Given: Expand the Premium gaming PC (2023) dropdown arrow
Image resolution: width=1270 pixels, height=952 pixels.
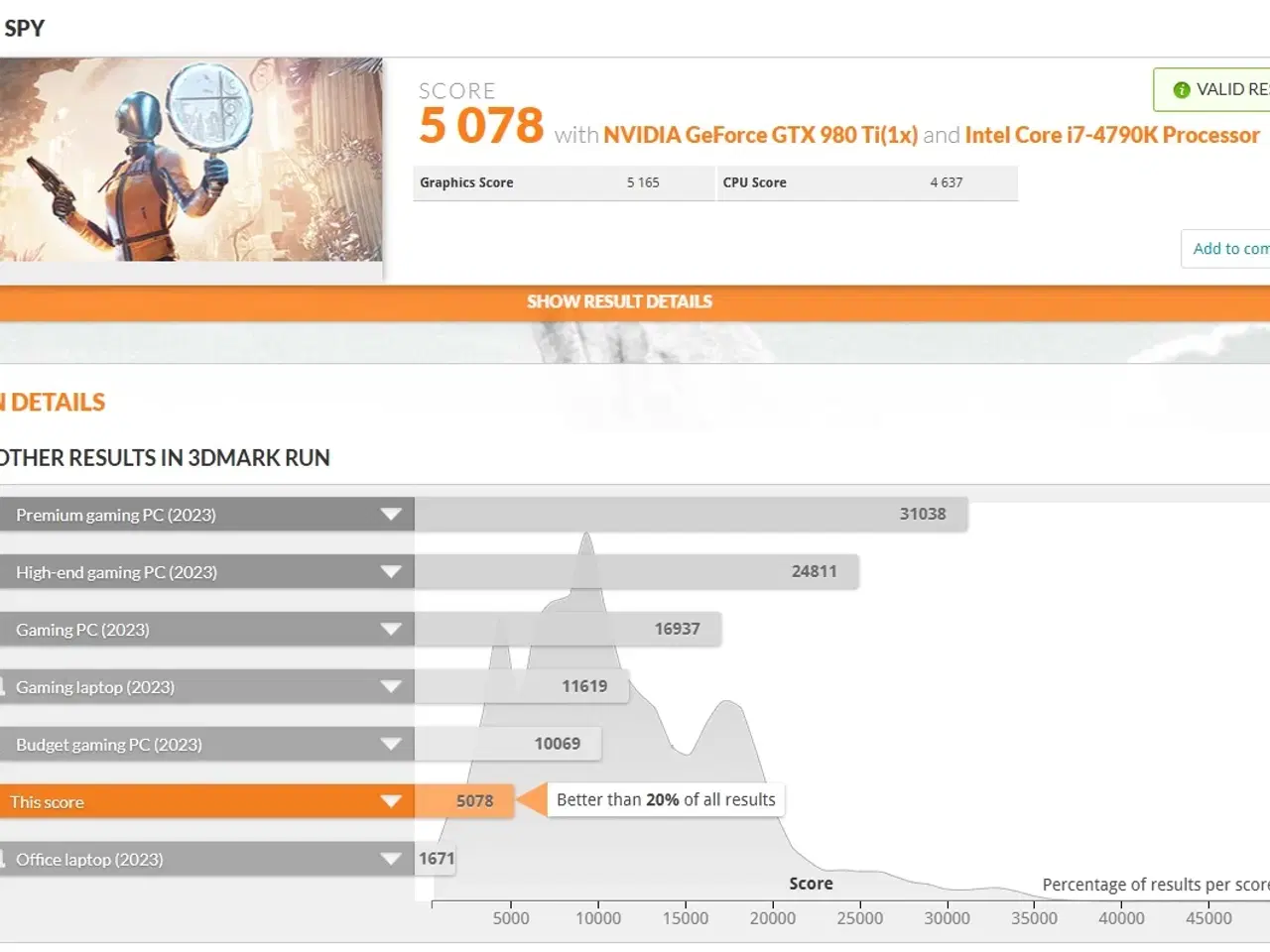Looking at the screenshot, I should point(391,515).
